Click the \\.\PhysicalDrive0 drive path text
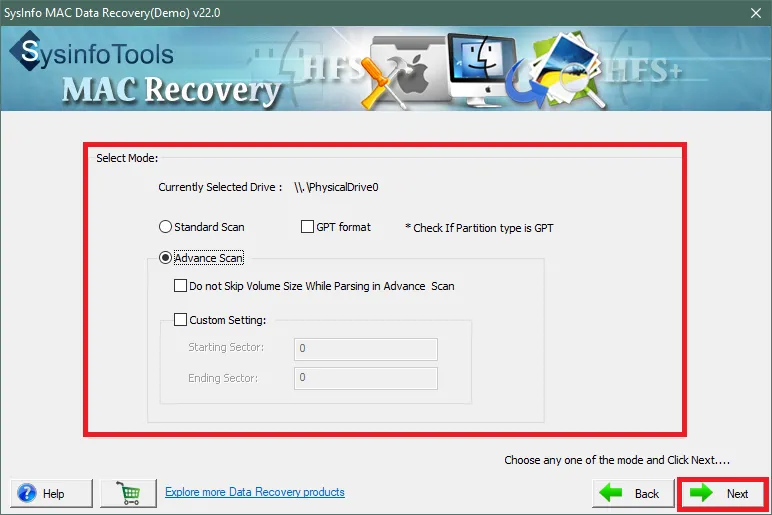Viewport: 772px width, 515px height. pos(336,187)
